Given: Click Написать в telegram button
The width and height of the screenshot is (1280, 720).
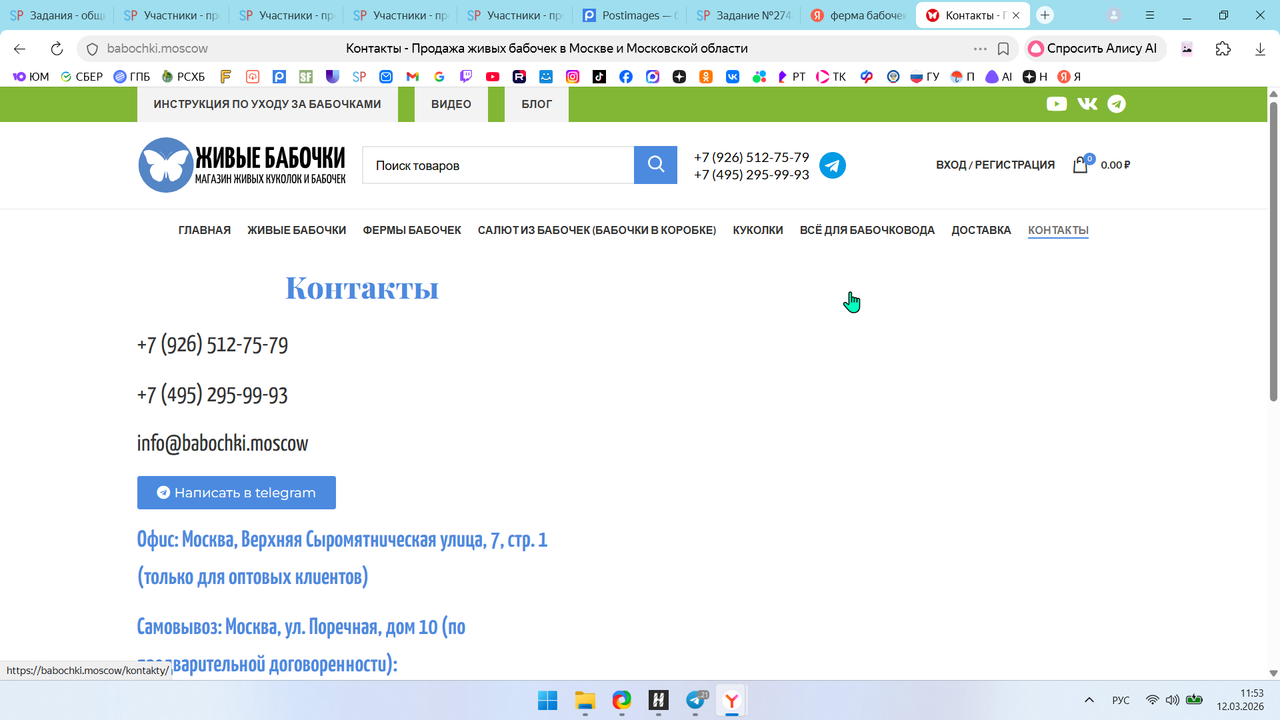Looking at the screenshot, I should click(236, 492).
